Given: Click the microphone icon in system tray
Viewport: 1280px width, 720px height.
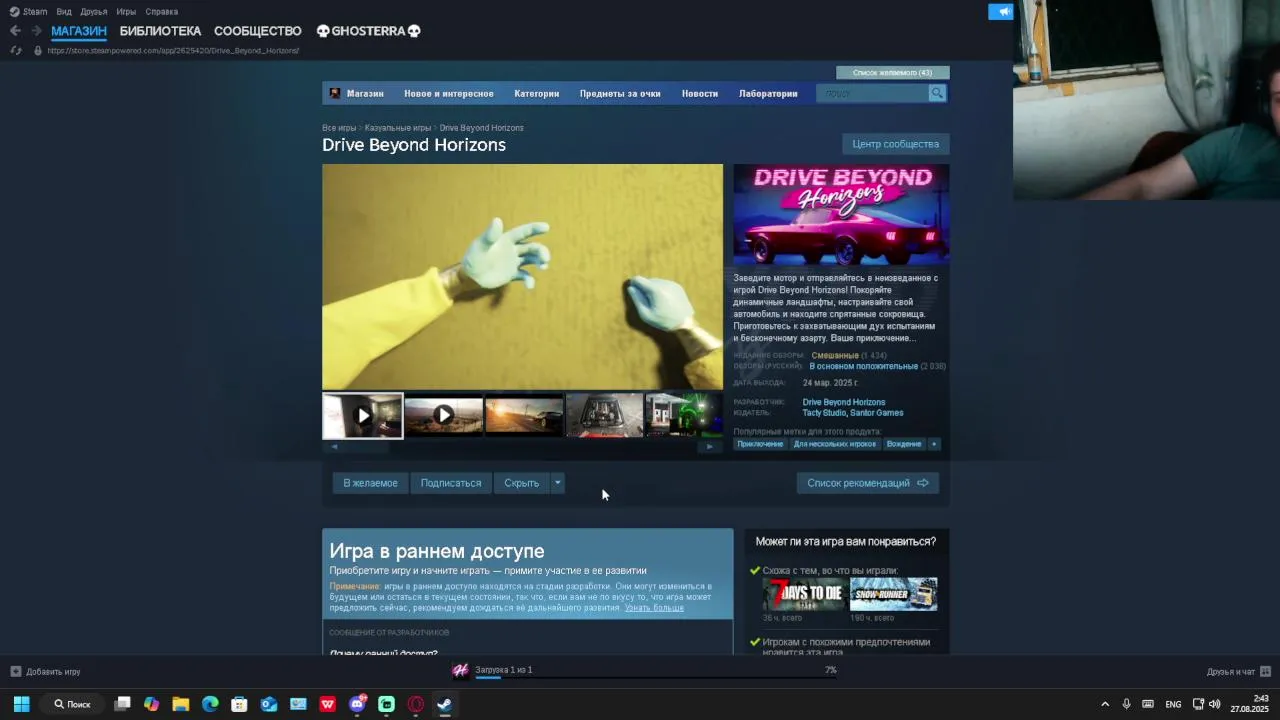Looking at the screenshot, I should pyautogui.click(x=1126, y=704).
